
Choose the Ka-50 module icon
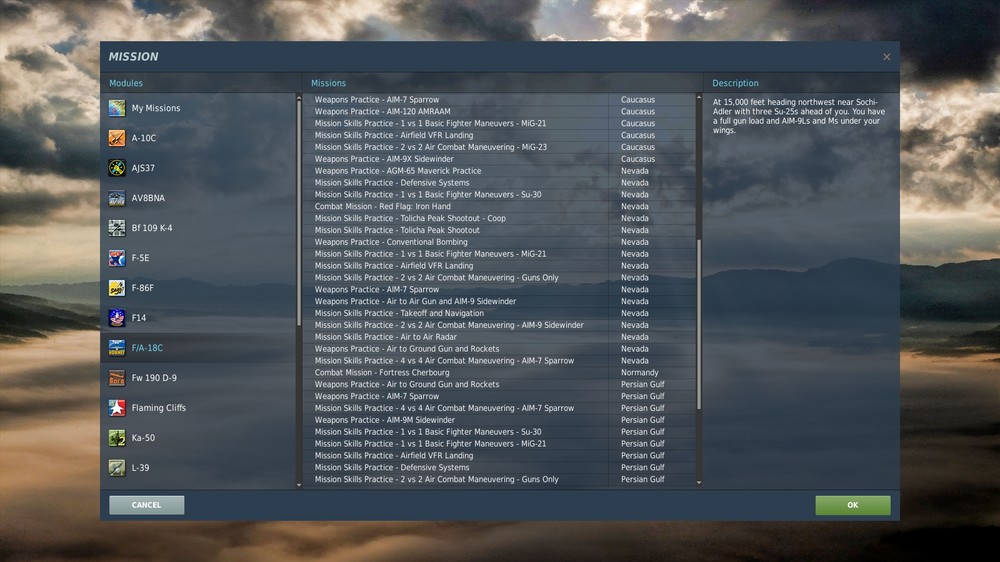[x=117, y=438]
